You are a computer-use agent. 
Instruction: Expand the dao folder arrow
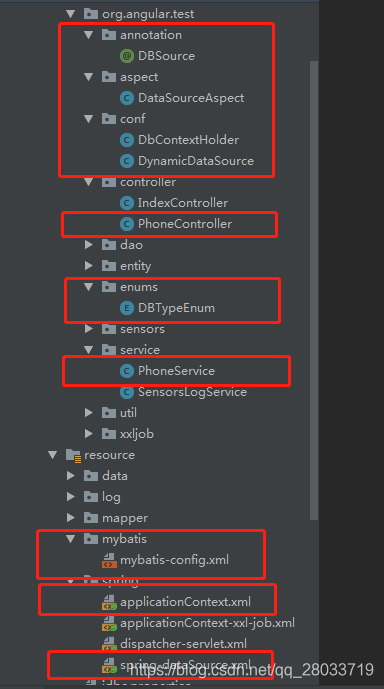point(89,245)
